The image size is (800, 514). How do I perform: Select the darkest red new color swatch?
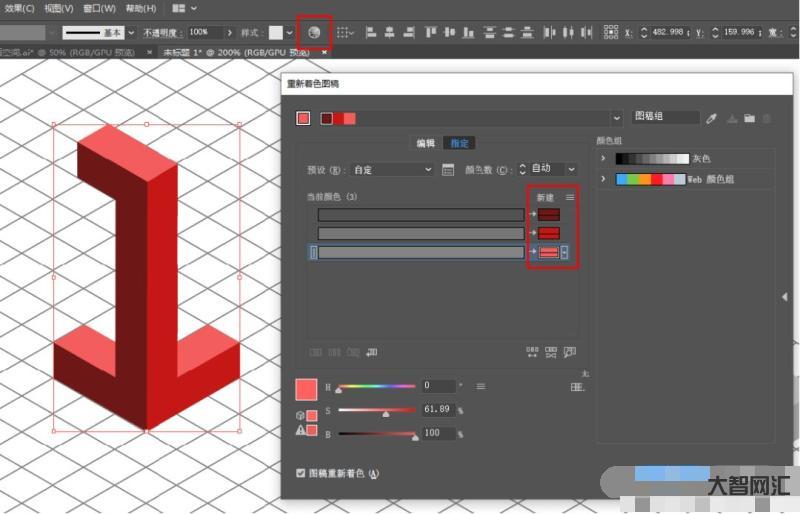(549, 214)
